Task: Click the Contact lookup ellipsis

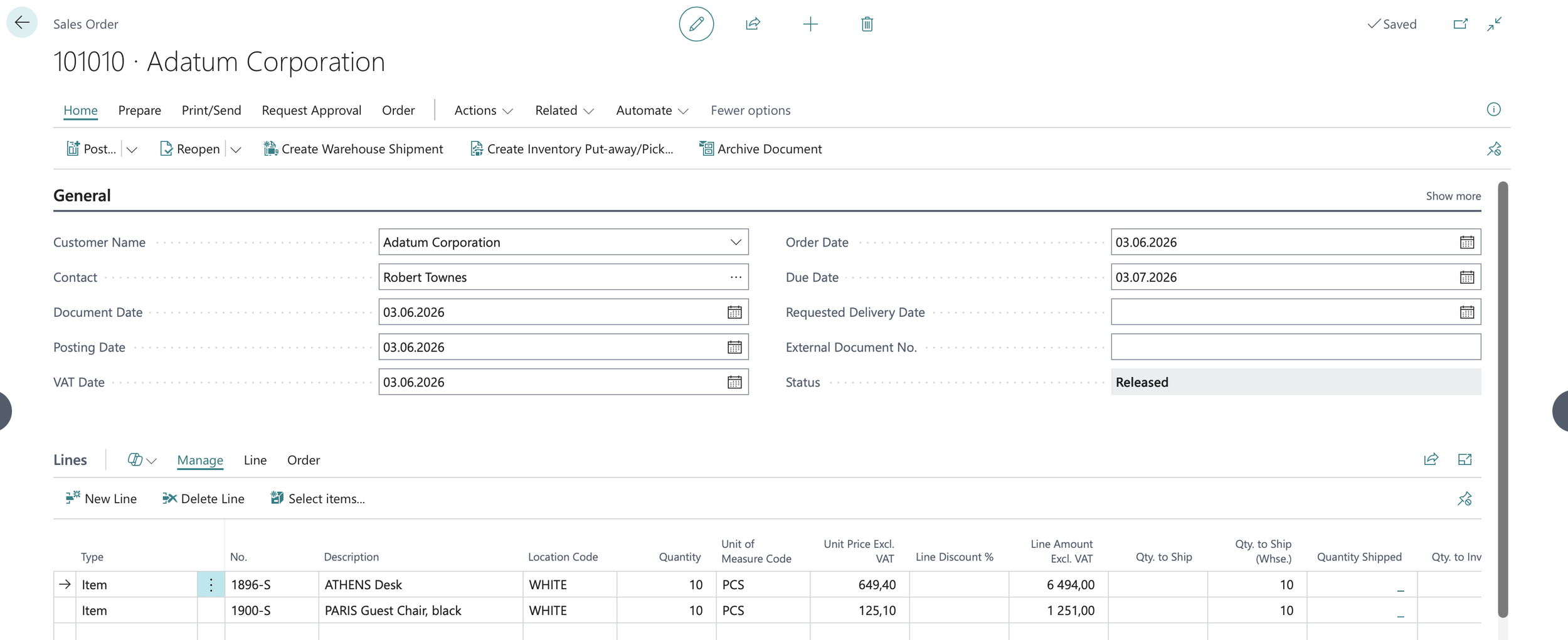Action: (736, 277)
